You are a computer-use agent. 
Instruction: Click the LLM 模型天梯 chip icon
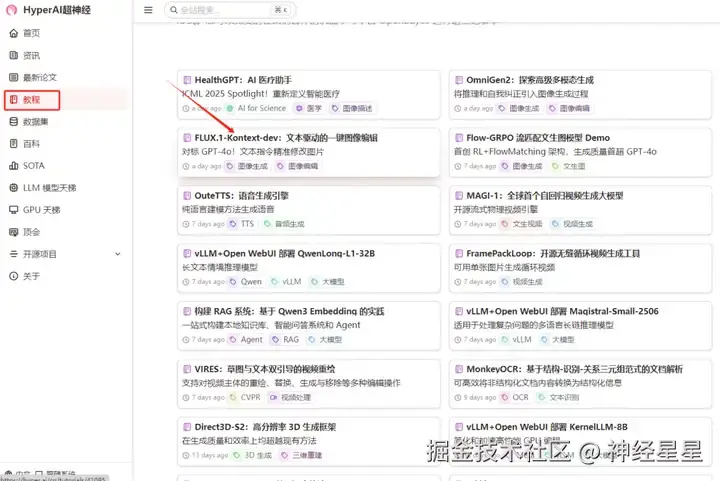click(x=14, y=188)
